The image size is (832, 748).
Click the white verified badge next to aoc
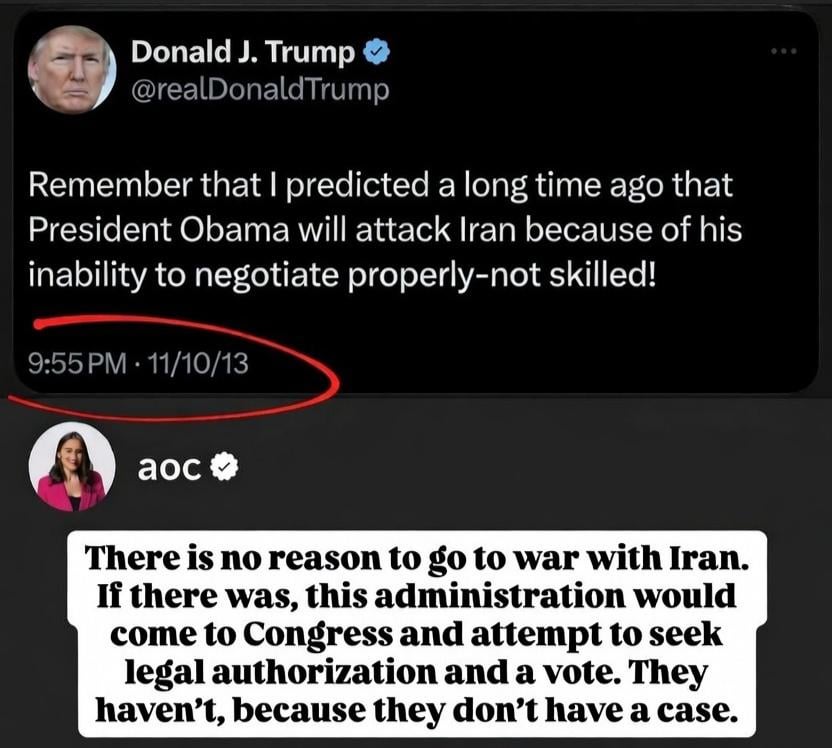click(224, 466)
